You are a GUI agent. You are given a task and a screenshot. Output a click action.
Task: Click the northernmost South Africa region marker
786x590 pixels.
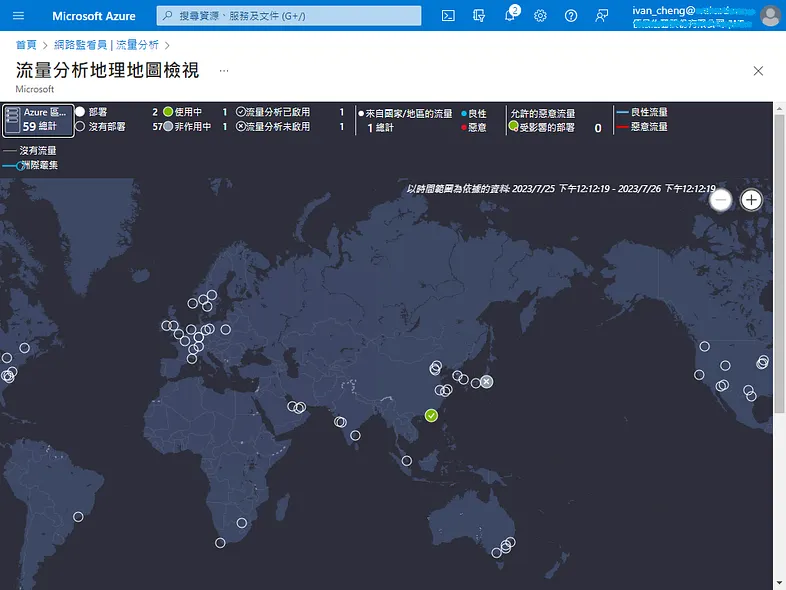(x=242, y=523)
